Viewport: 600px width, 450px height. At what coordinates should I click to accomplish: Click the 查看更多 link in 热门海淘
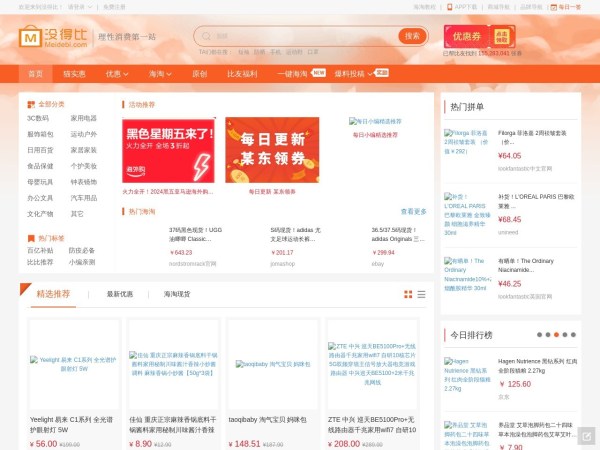[x=413, y=212]
